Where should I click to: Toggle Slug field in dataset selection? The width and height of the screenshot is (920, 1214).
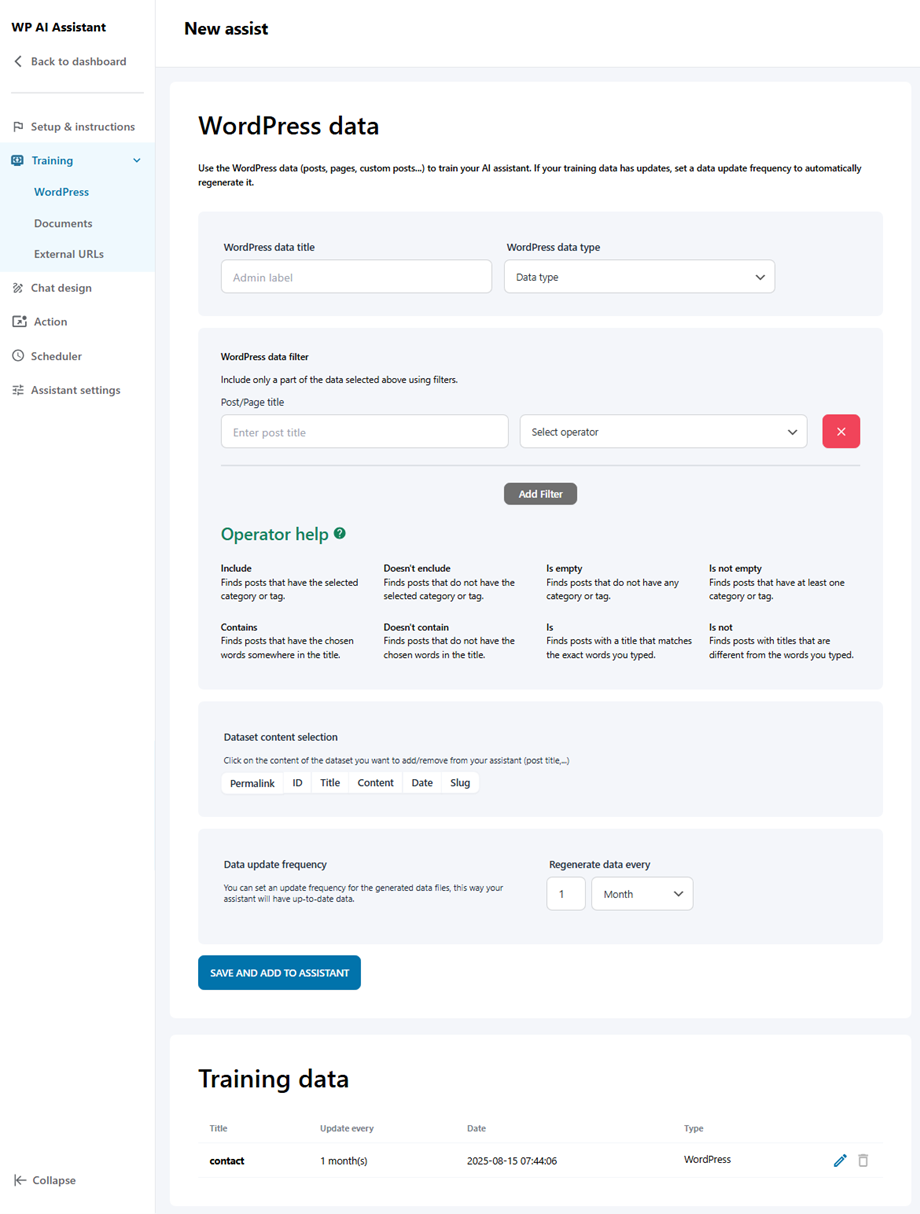pos(460,783)
